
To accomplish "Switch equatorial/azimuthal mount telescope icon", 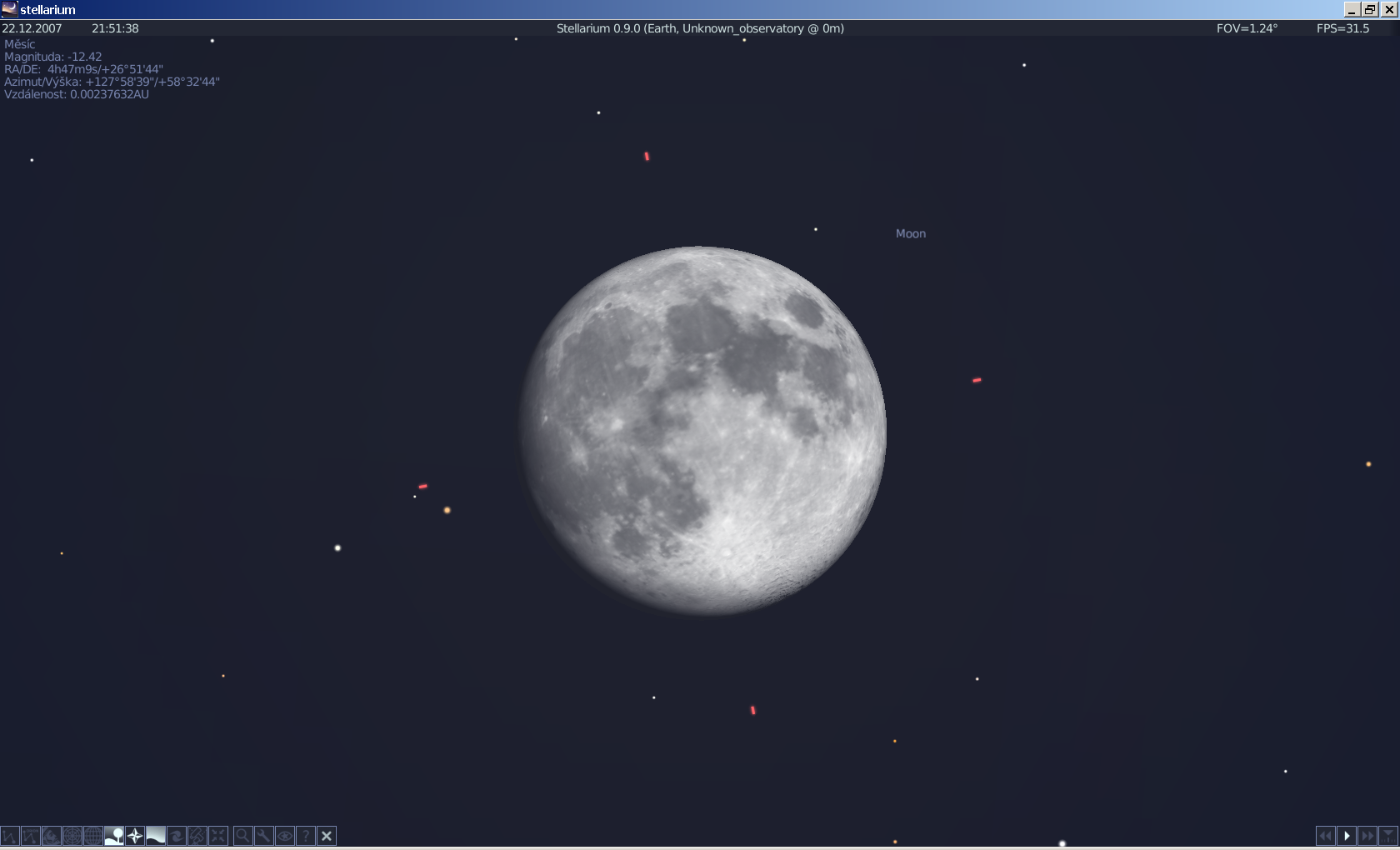I will click(x=197, y=836).
